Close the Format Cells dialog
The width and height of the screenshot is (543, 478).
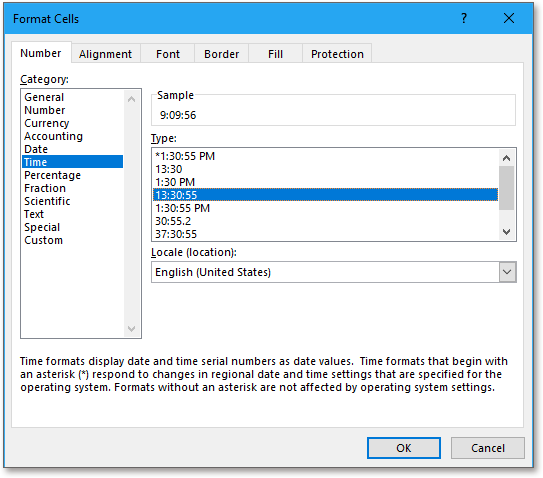tap(509, 18)
